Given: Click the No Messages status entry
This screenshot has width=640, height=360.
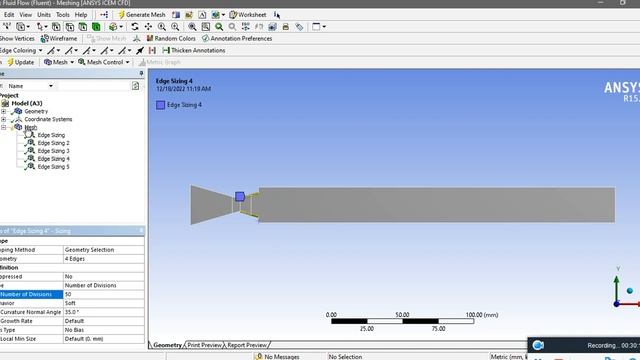Looking at the screenshot, I should pyautogui.click(x=278, y=356).
